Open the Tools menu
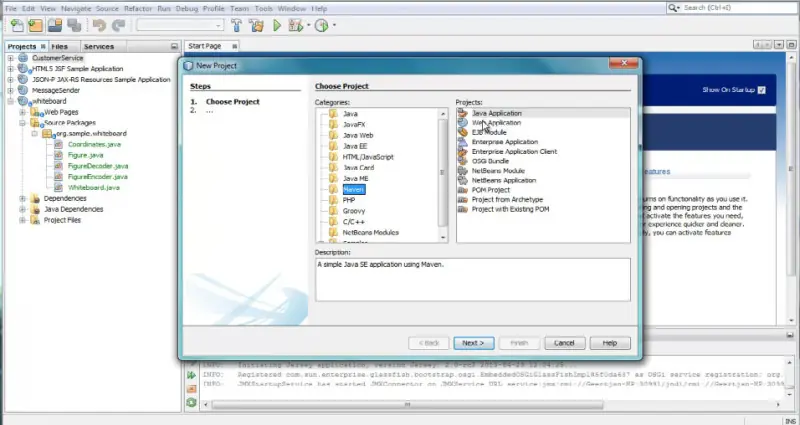800x425 pixels. (x=264, y=9)
